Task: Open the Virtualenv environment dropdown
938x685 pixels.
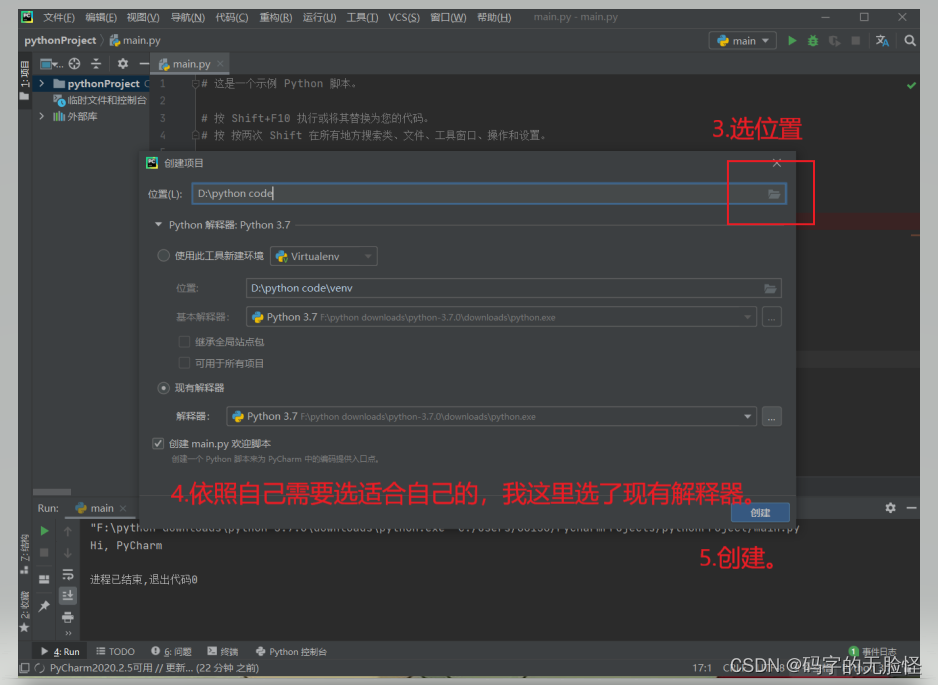Action: [x=367, y=256]
